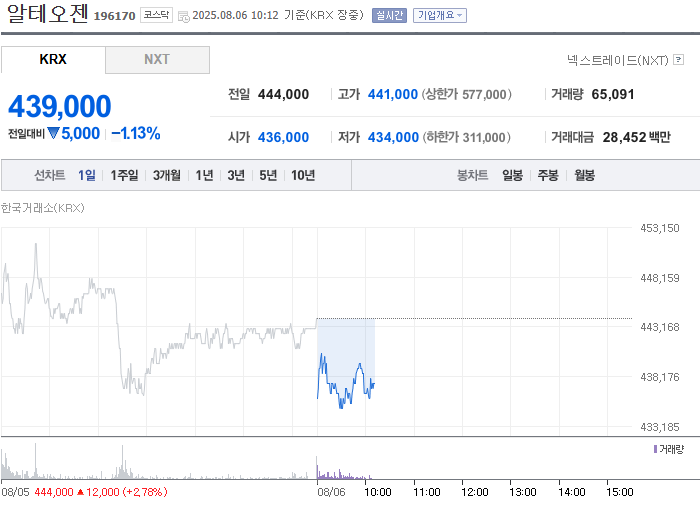700x505 pixels.
Task: Click the 08/06 date axis label
Action: (331, 492)
